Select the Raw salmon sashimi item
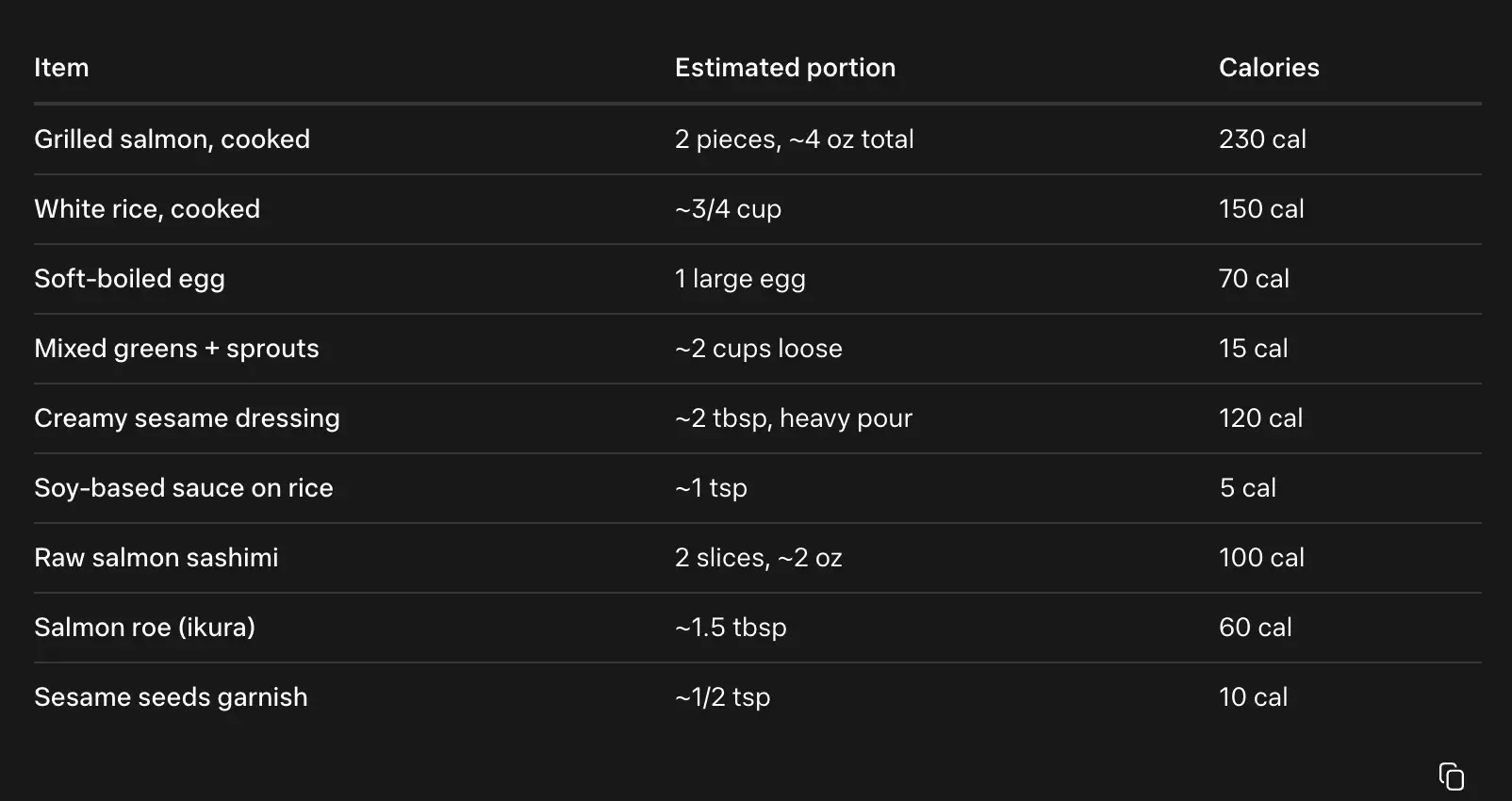The height and width of the screenshot is (801, 1512). 156,558
